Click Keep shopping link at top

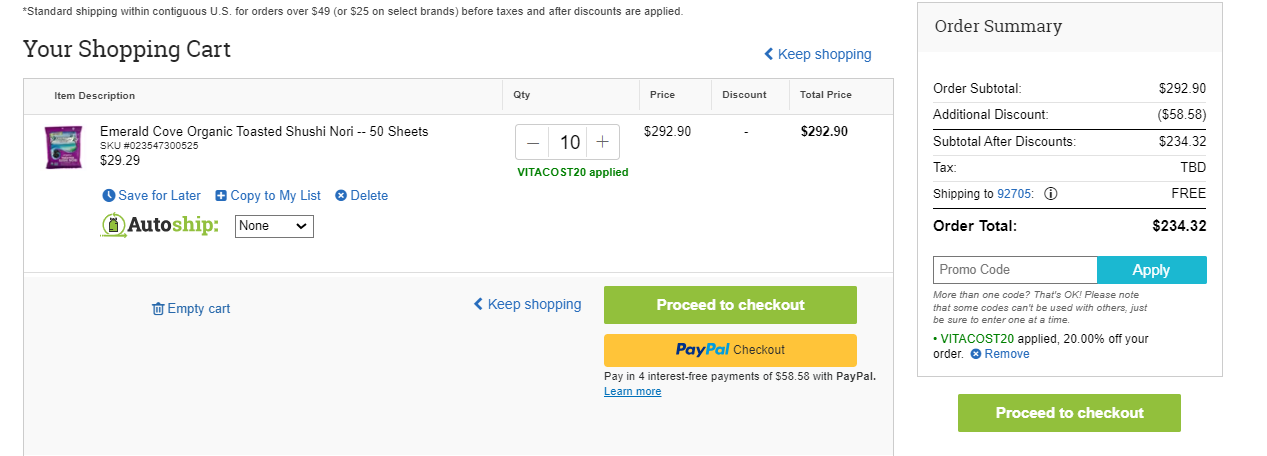(x=818, y=54)
